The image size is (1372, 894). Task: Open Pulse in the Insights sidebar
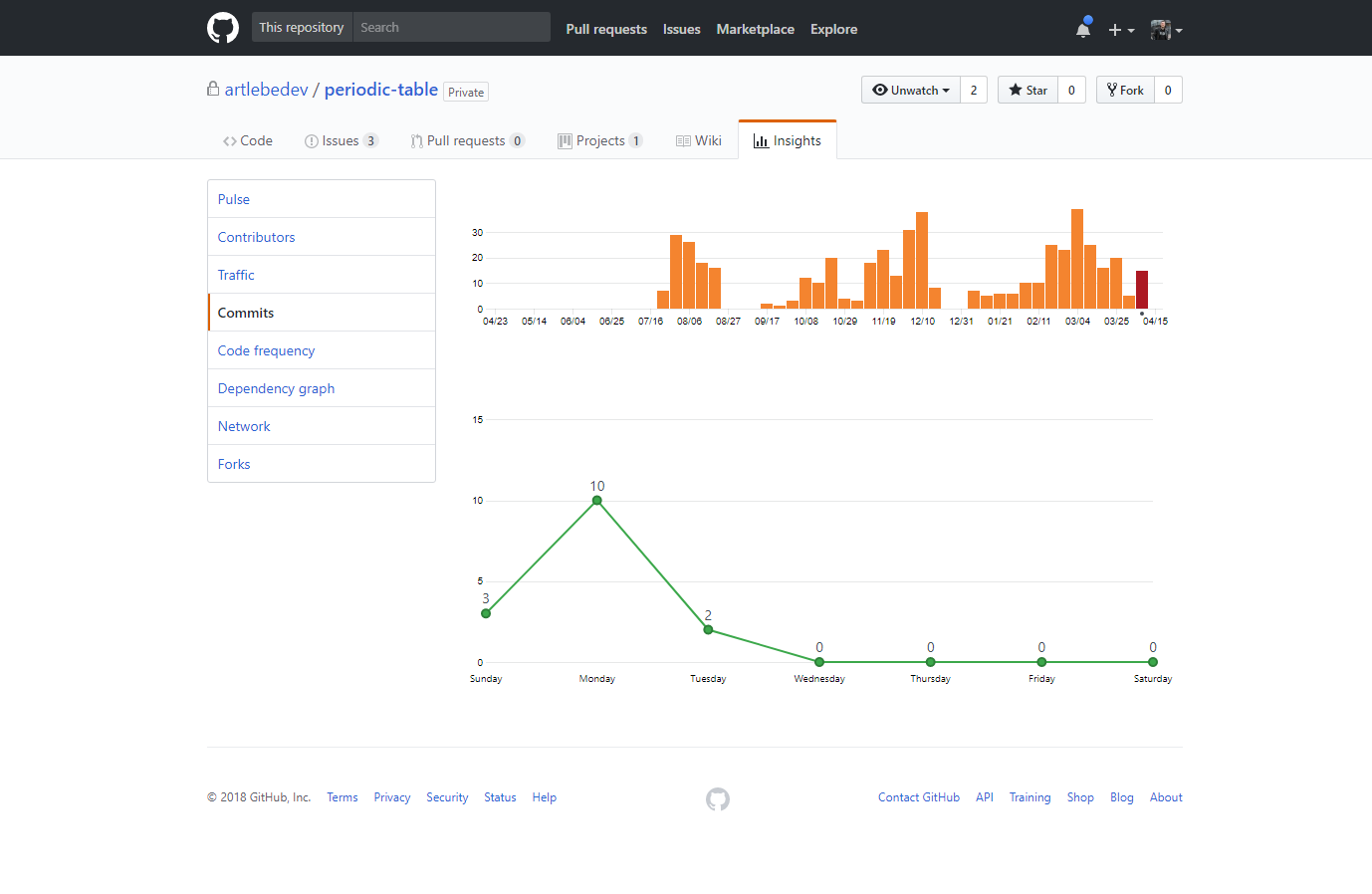pos(234,199)
